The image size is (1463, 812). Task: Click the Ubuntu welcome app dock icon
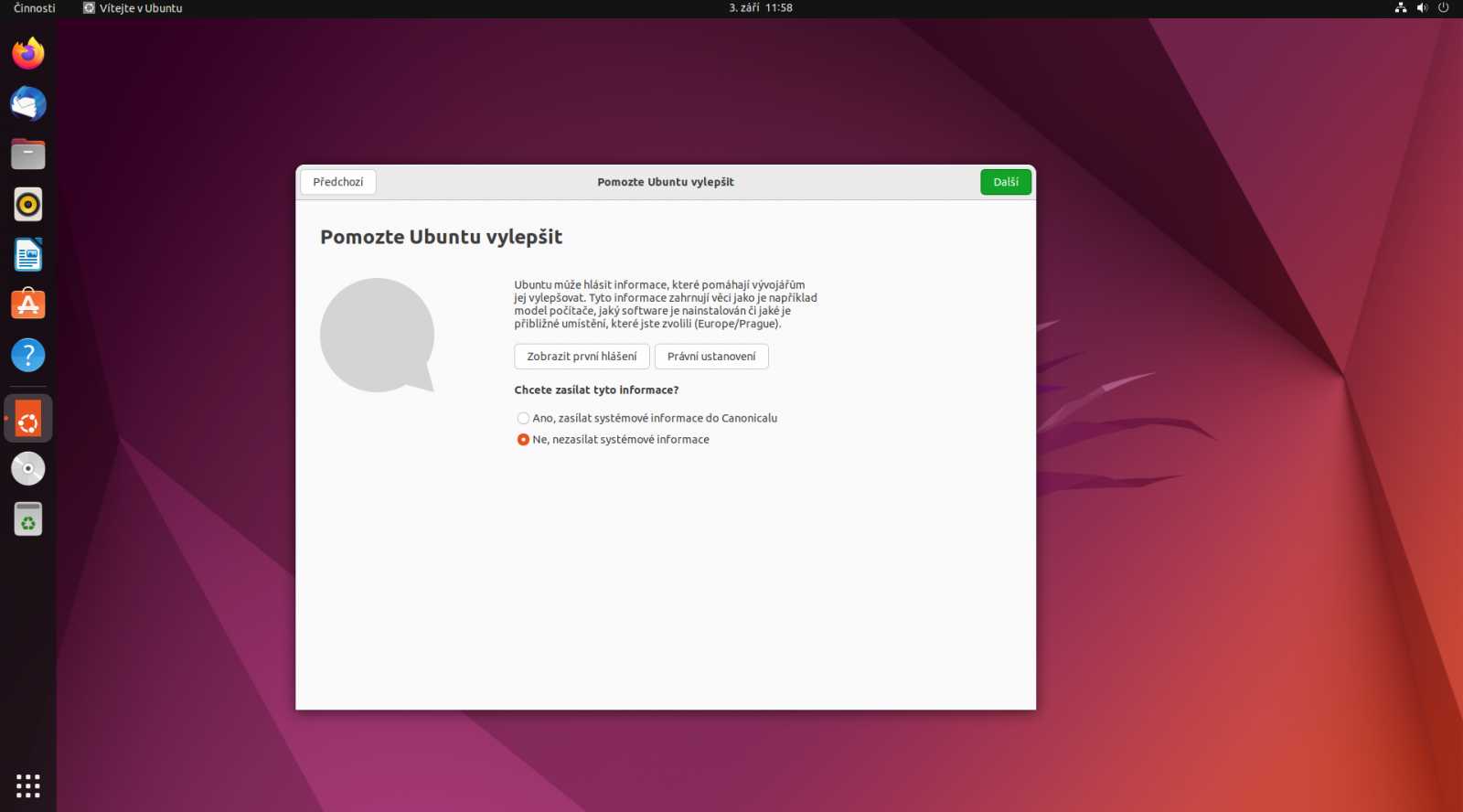point(28,419)
